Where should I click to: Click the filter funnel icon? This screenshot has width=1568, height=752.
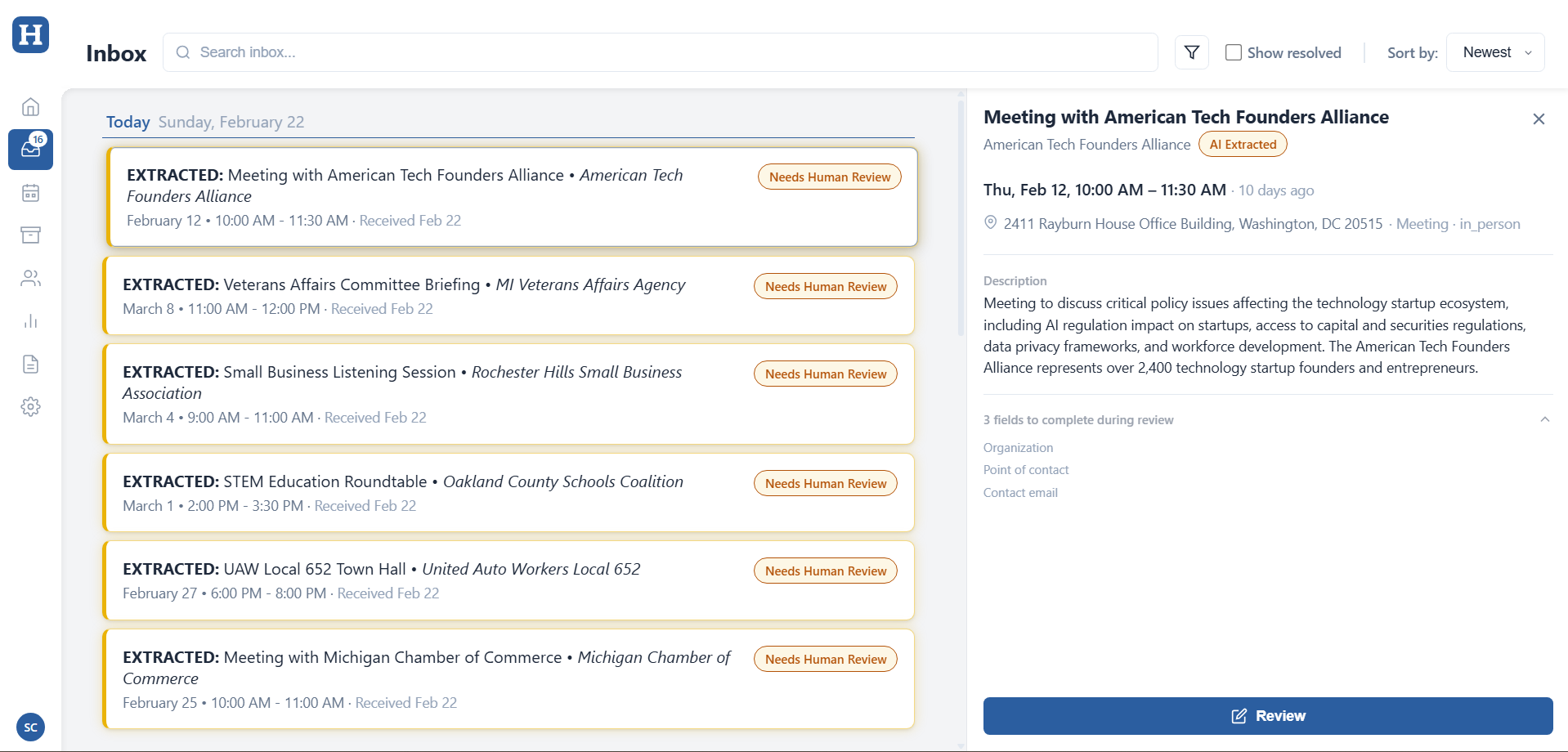click(1191, 52)
